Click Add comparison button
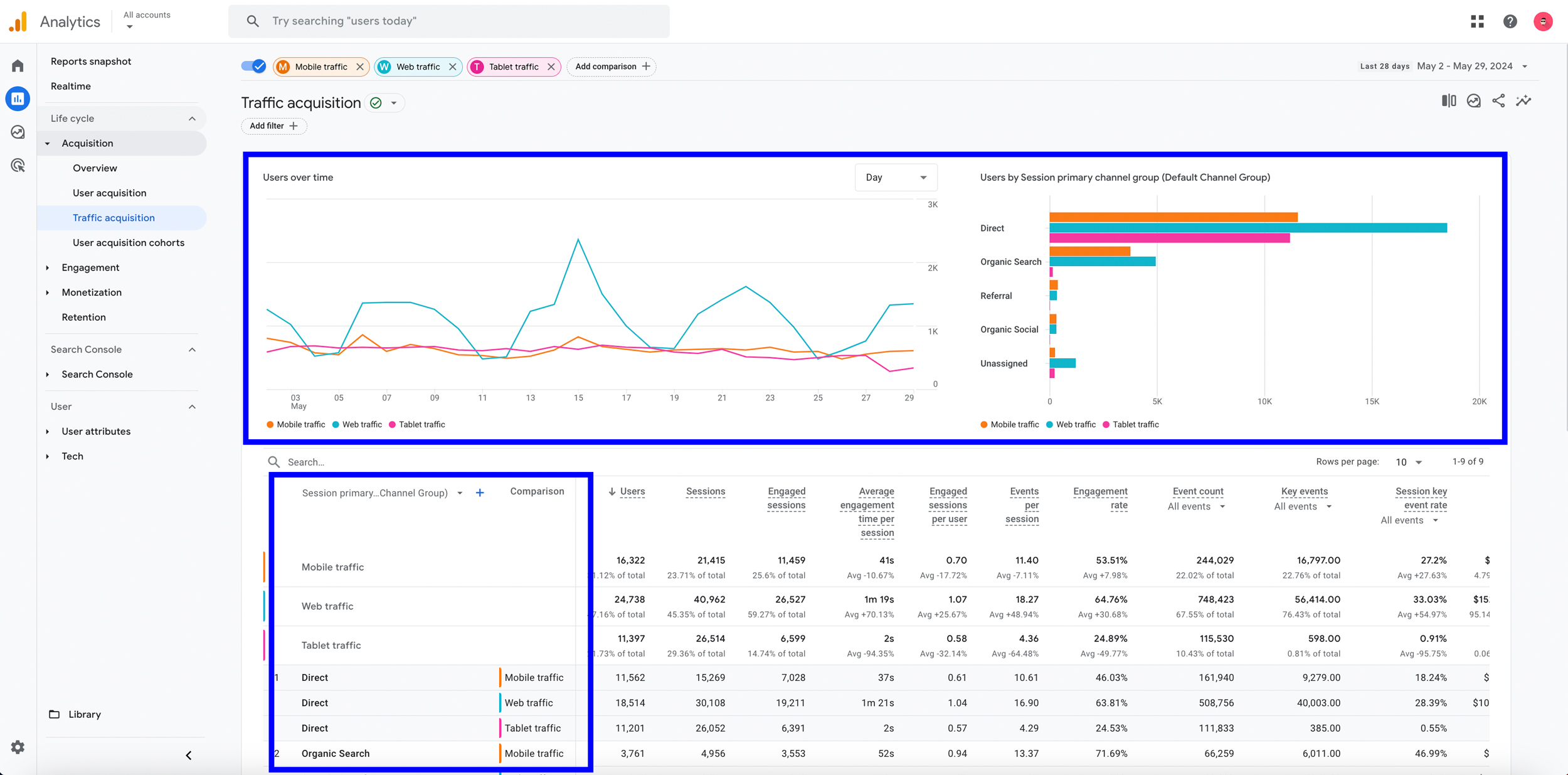 (612, 67)
